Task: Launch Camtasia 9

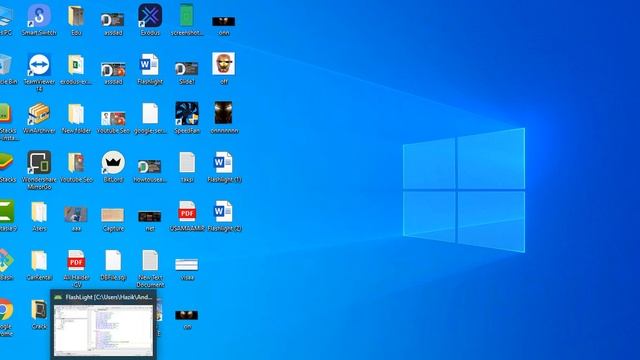Action: coord(7,211)
